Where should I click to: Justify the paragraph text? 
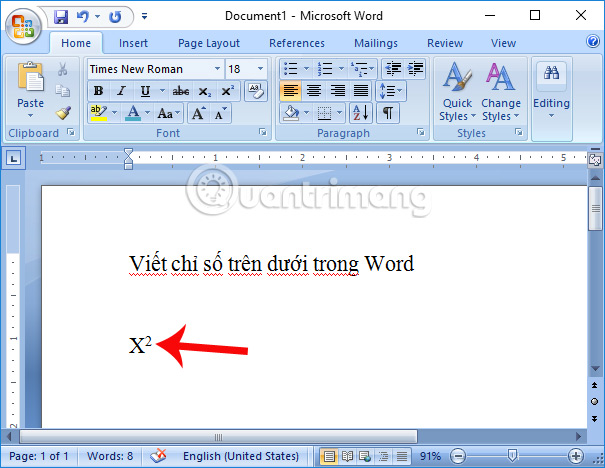(361, 91)
